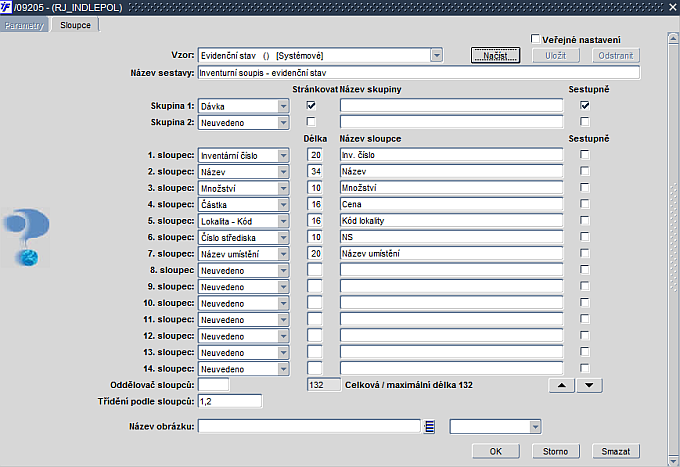
Task: Check Sestupně for Skupina 2
Action: coord(585,122)
